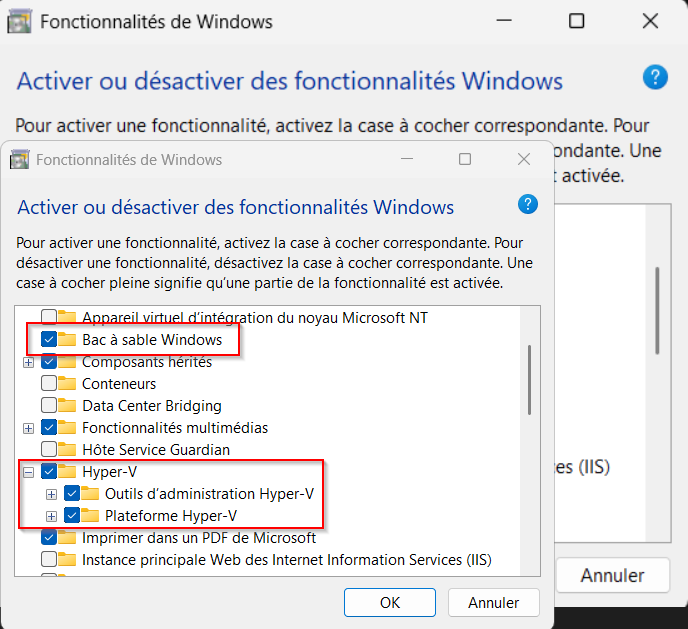Uncheck the Bac à sable Windows checkbox
The width and height of the screenshot is (688, 629).
pos(49,340)
